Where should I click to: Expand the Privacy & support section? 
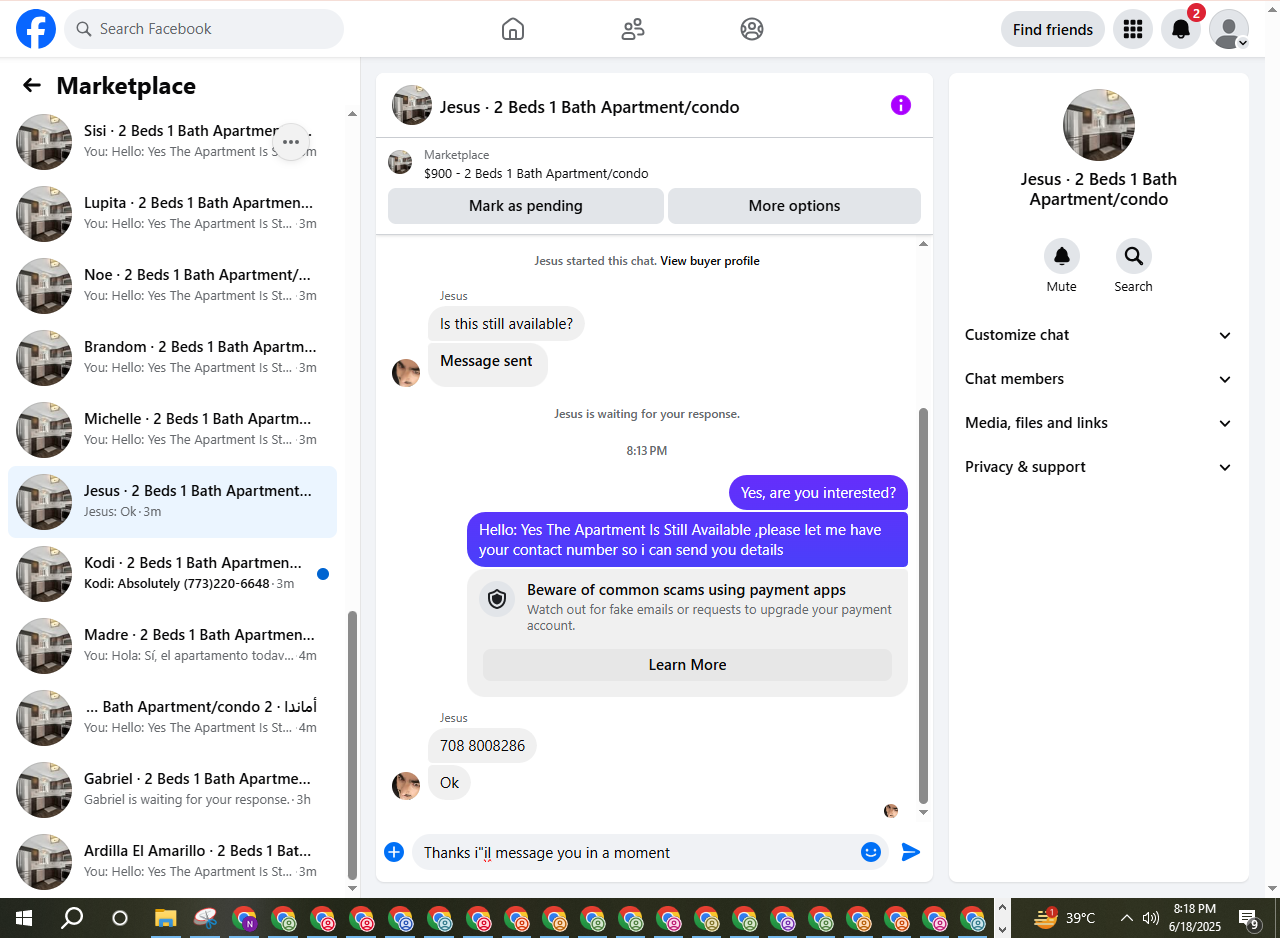tap(1099, 467)
